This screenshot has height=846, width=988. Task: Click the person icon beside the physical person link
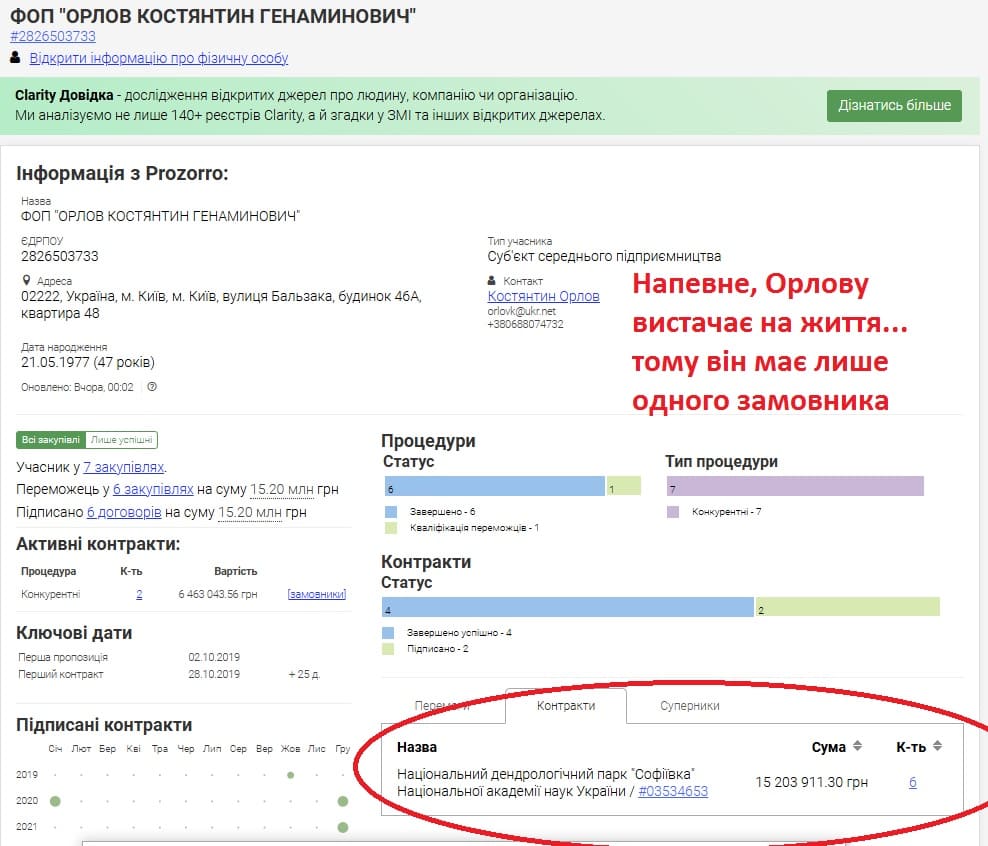click(x=15, y=58)
